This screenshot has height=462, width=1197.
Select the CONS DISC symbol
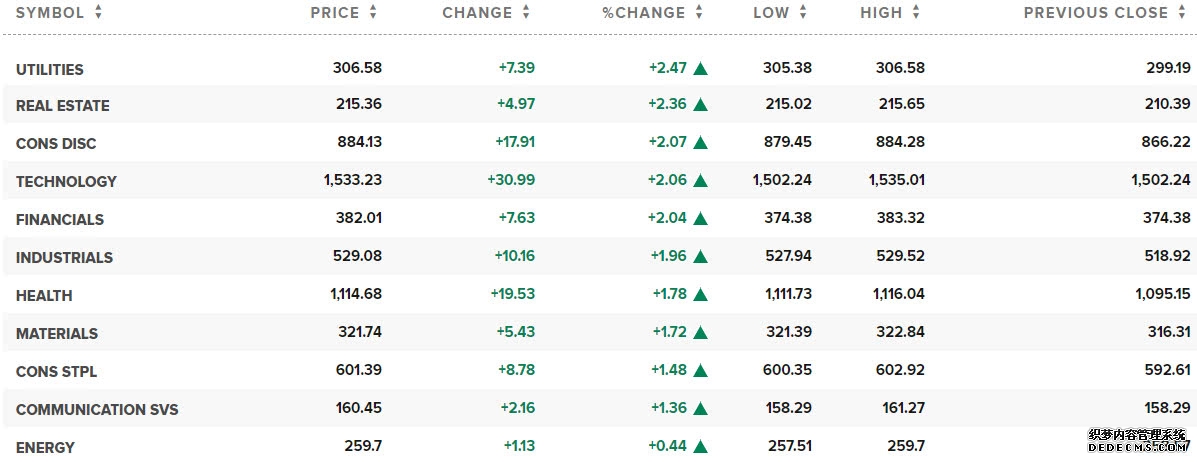coord(56,144)
